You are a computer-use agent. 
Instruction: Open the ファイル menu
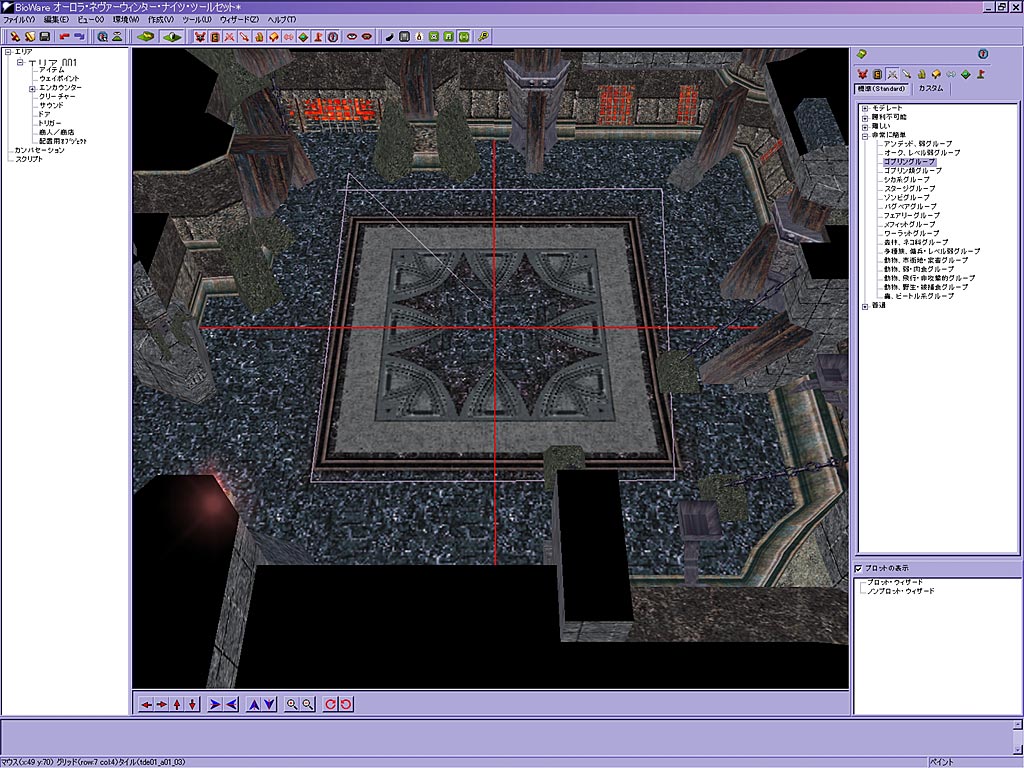pos(18,19)
